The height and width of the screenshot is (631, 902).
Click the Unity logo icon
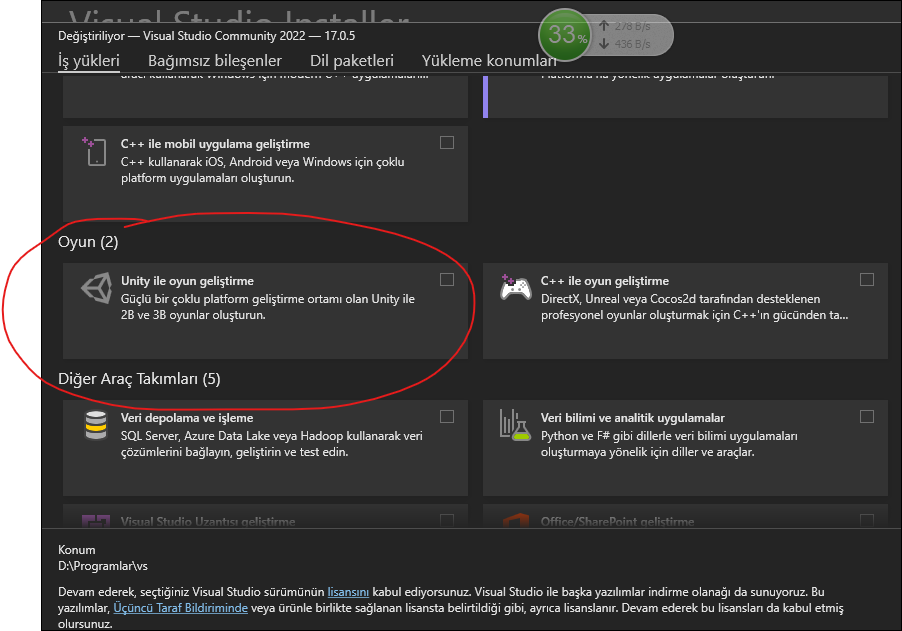97,288
